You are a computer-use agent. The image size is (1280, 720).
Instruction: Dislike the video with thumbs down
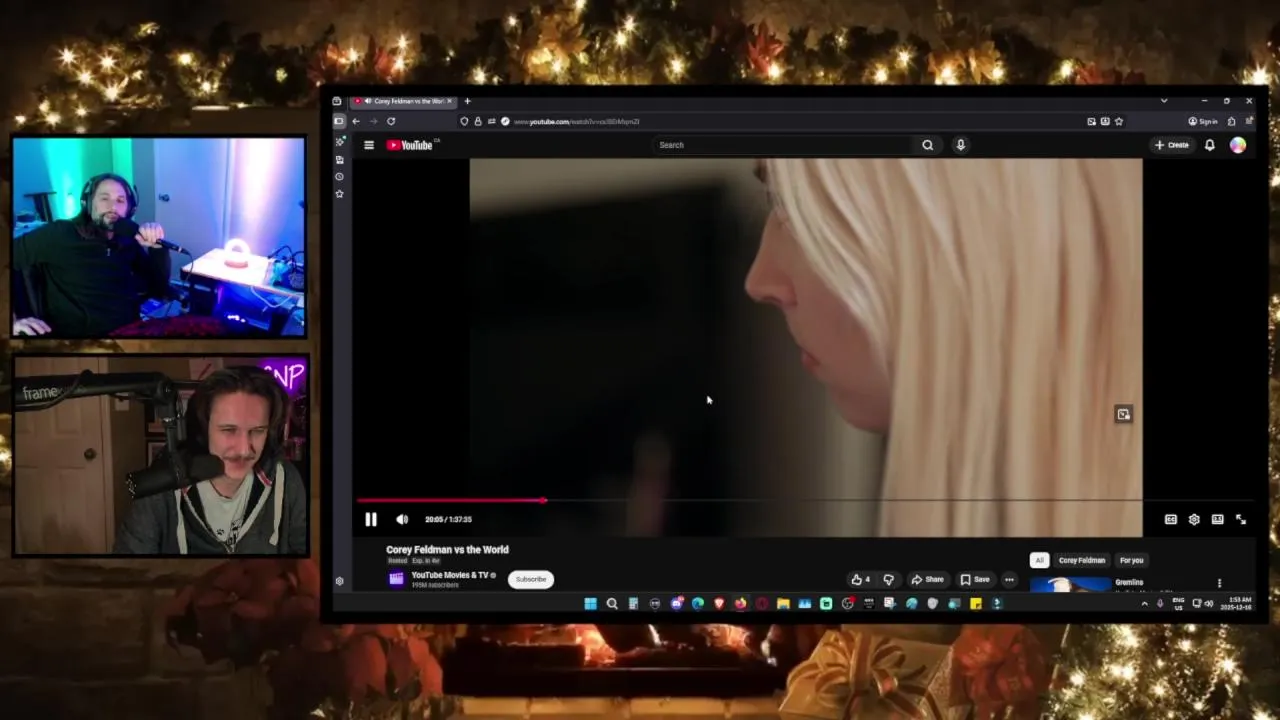pos(888,579)
